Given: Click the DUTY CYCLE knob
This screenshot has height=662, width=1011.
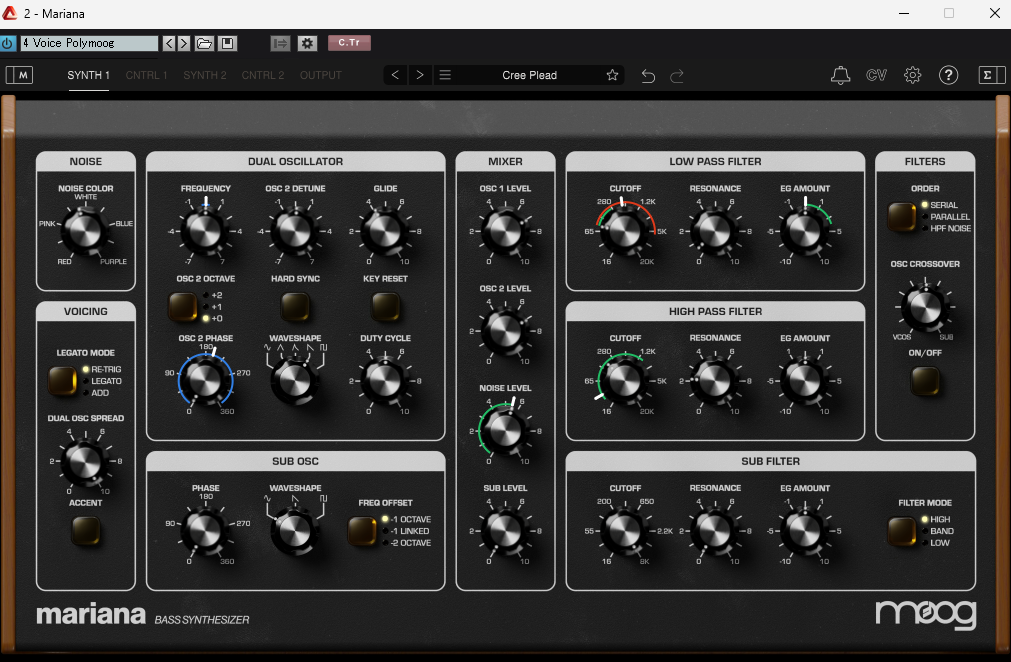Looking at the screenshot, I should (x=385, y=380).
